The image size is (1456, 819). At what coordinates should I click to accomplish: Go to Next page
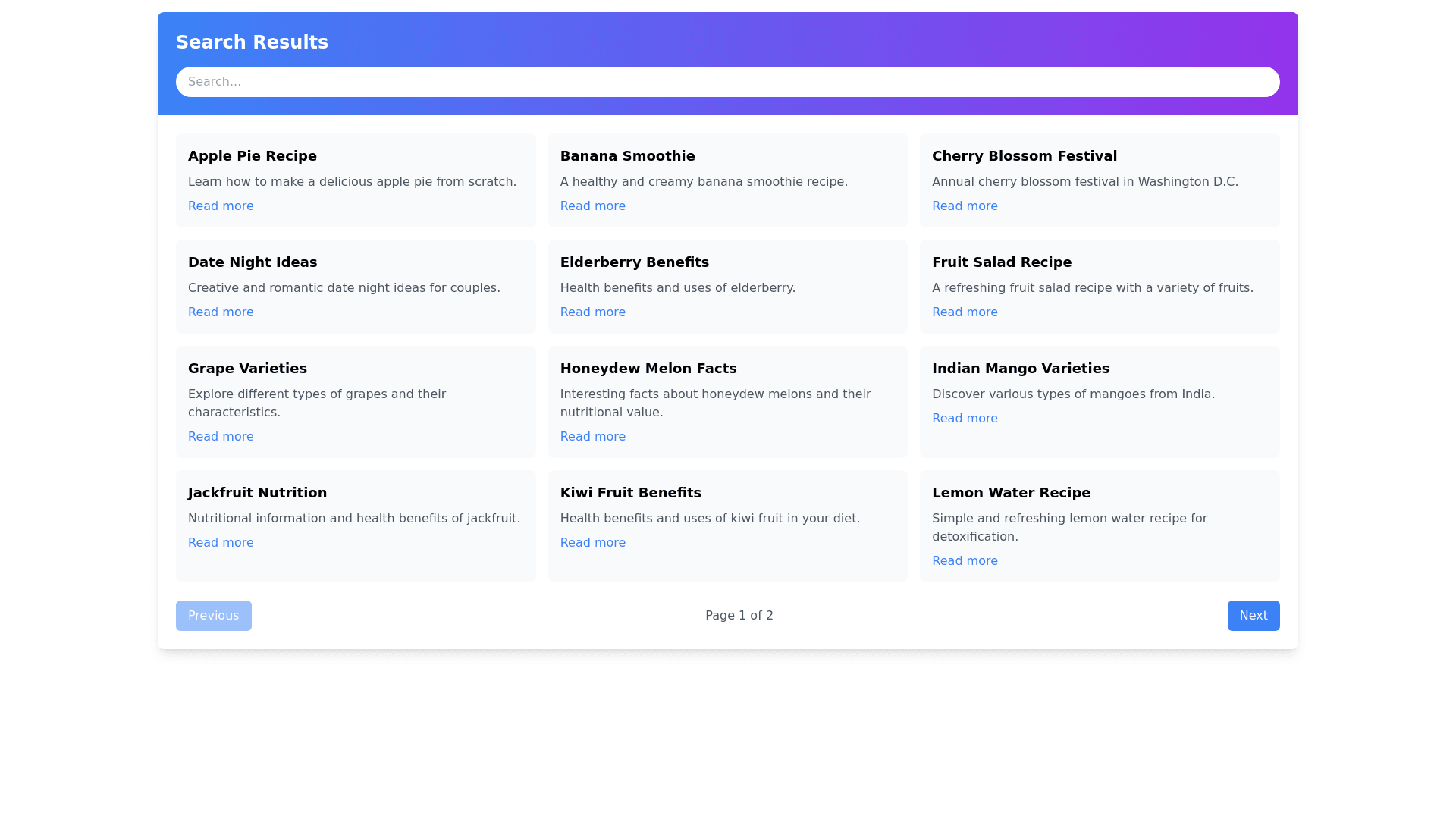tap(1253, 616)
